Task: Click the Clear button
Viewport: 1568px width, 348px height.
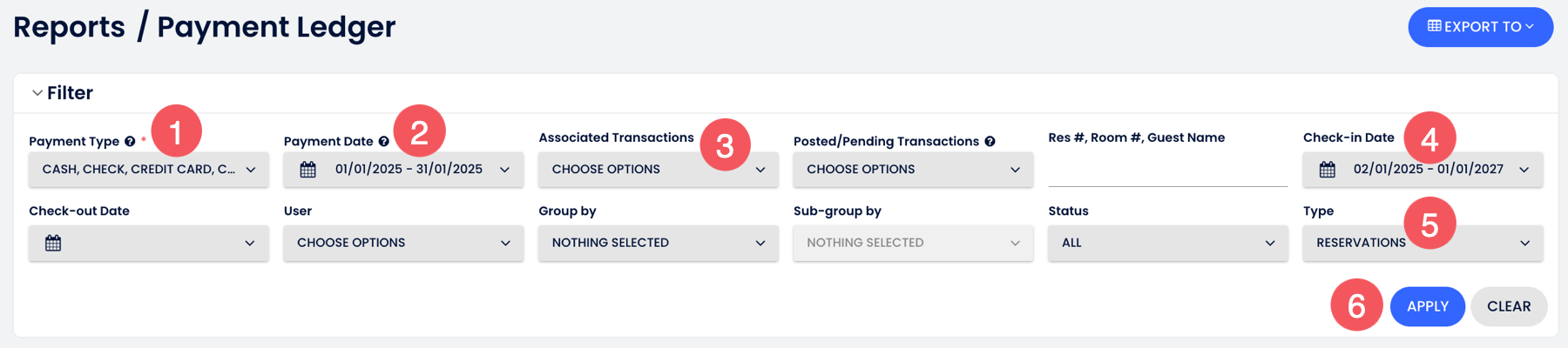Action: [1509, 306]
